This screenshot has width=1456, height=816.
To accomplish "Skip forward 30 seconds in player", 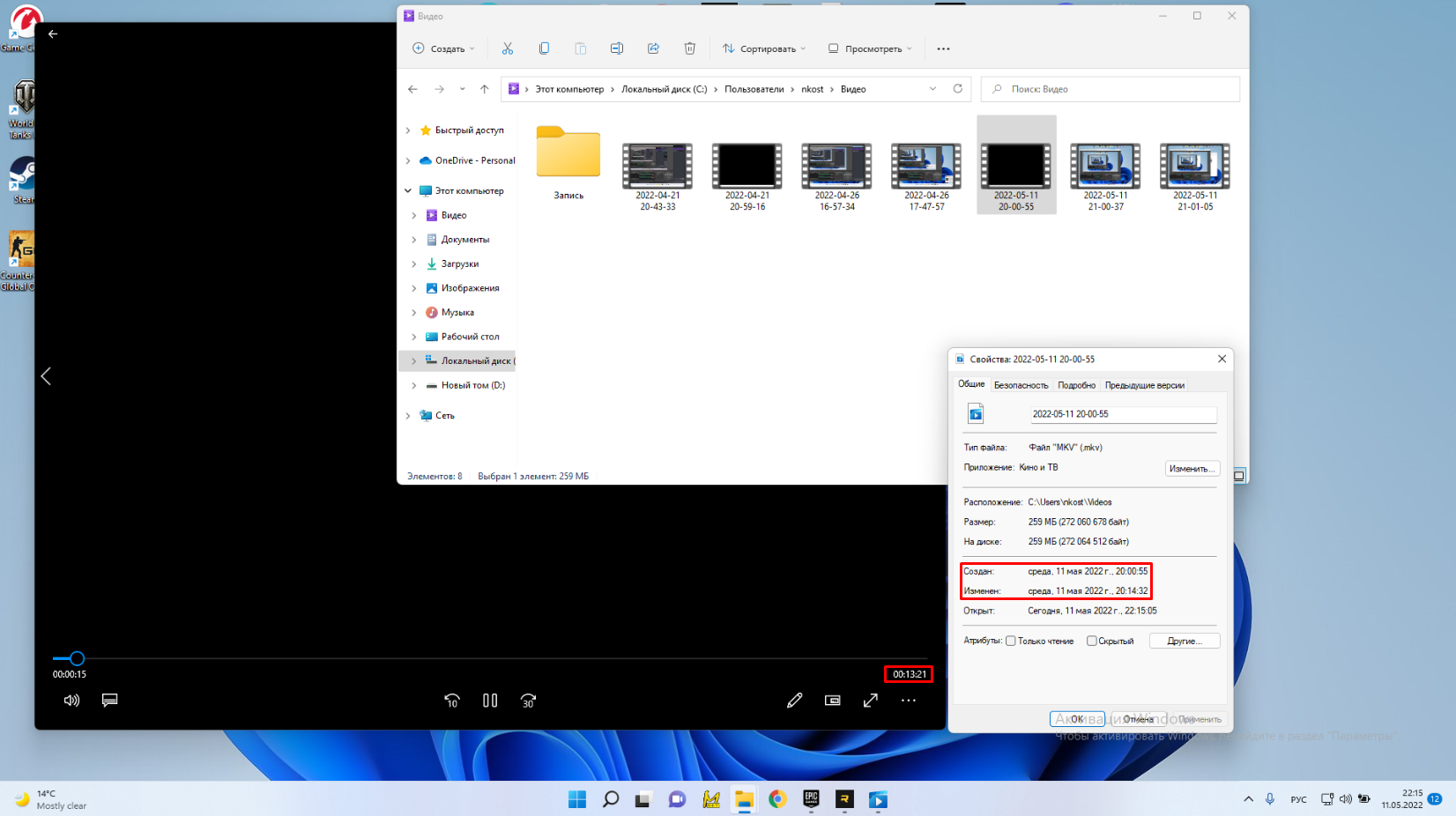I will click(x=528, y=701).
